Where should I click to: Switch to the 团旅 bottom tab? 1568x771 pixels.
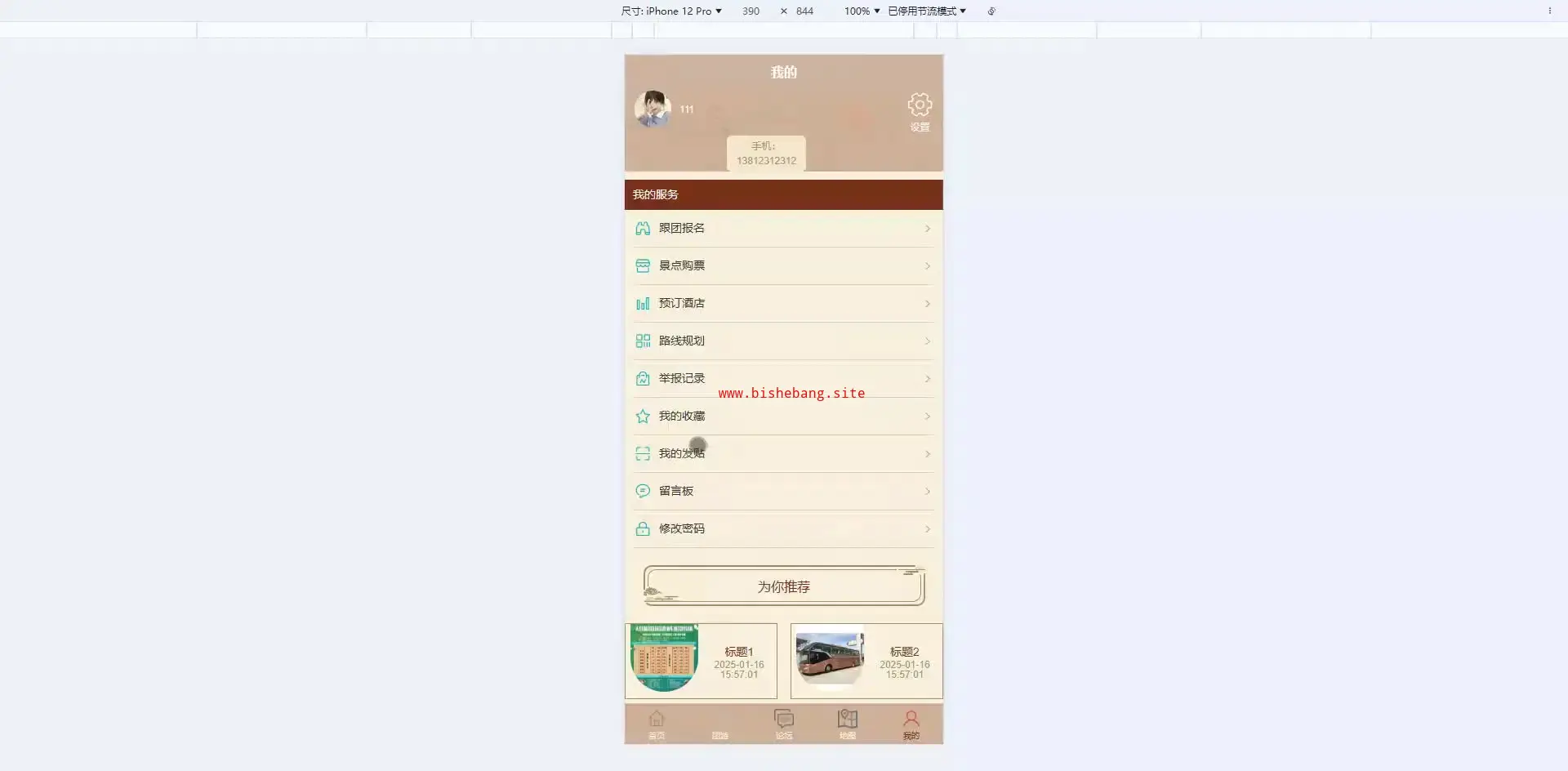coord(719,724)
